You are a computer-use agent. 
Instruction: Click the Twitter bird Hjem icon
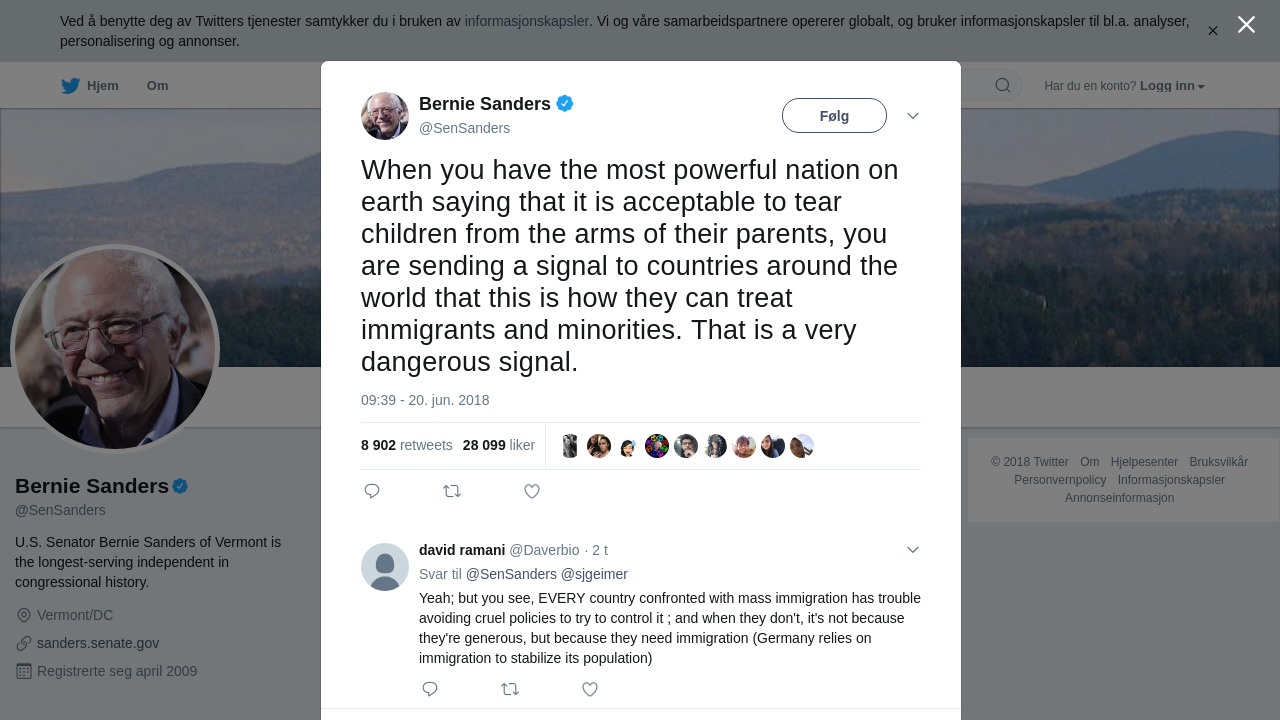tap(71, 86)
